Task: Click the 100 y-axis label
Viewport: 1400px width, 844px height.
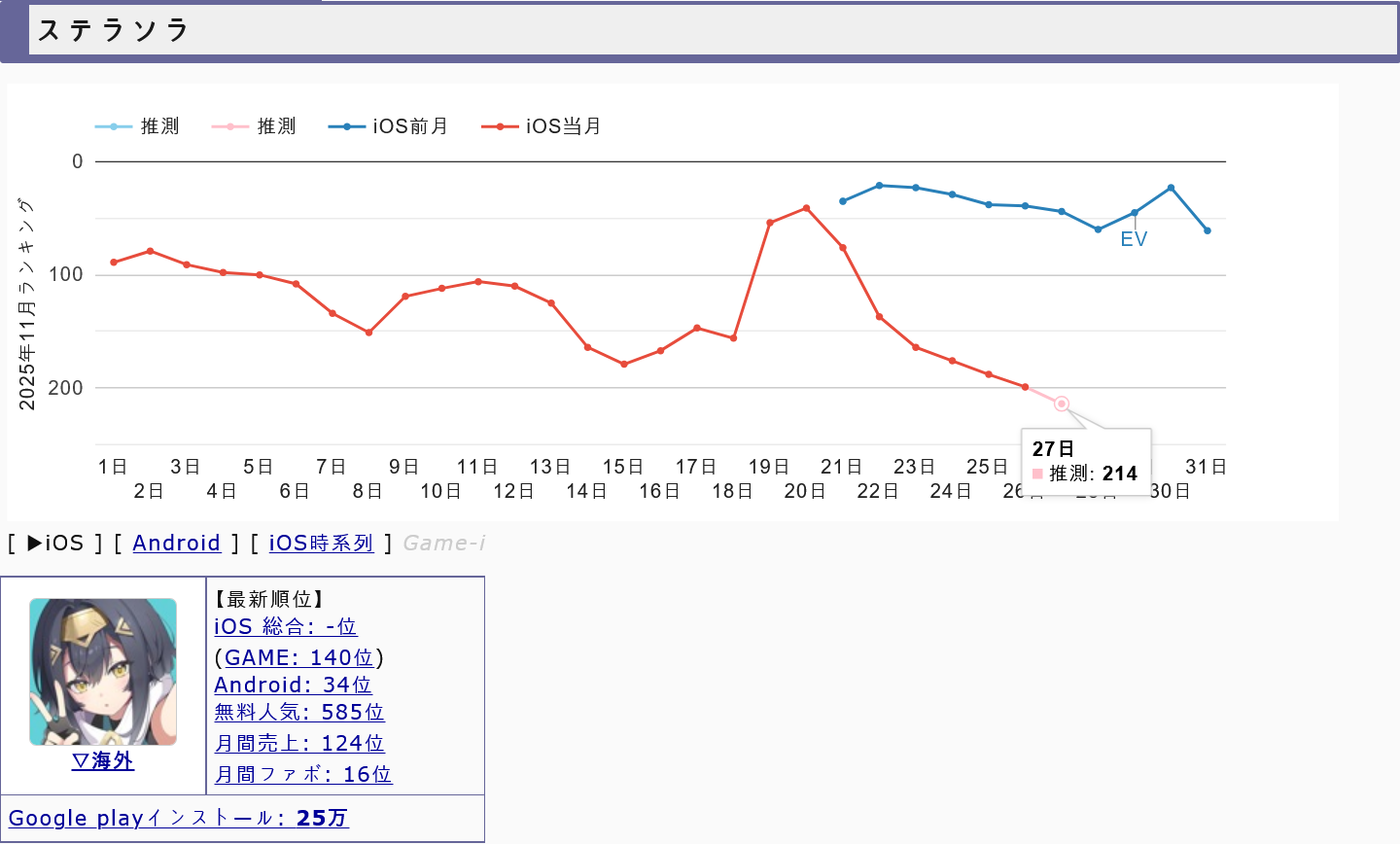Action: click(x=66, y=274)
